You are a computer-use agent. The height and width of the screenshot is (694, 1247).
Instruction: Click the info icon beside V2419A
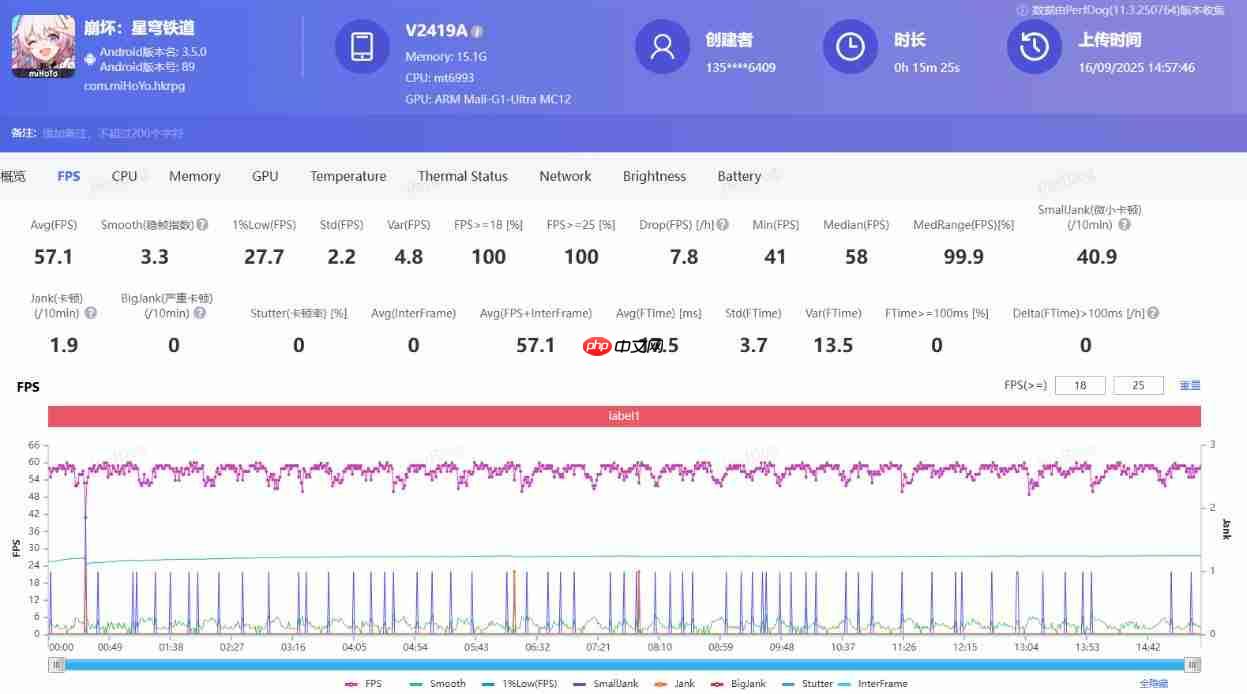click(480, 31)
